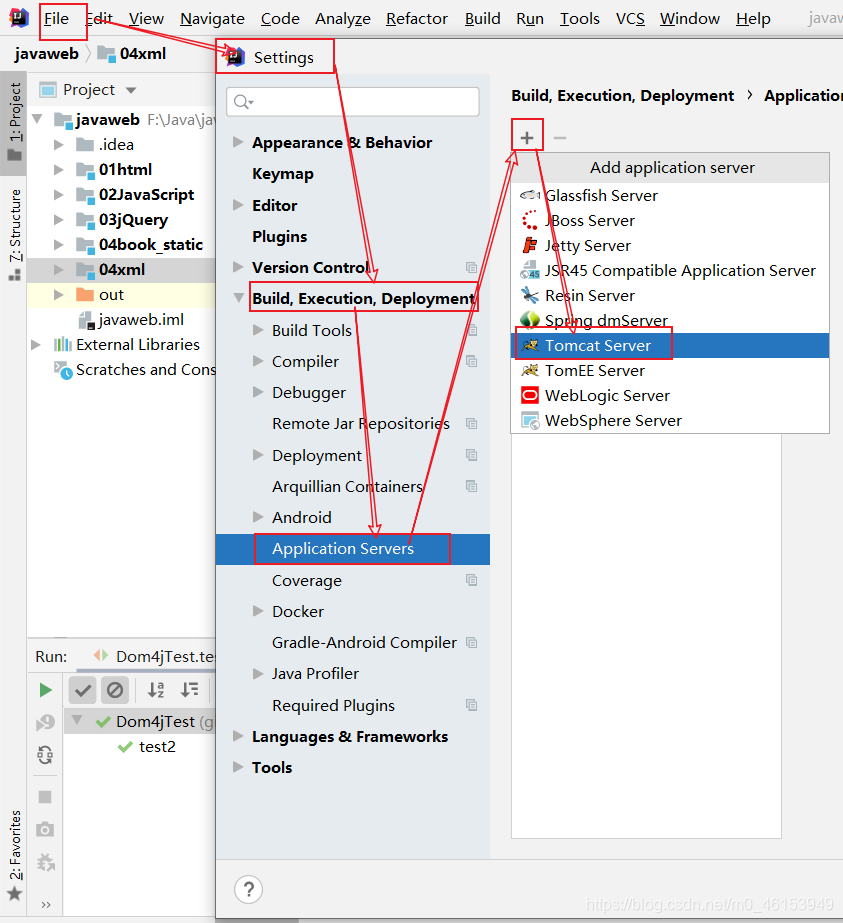This screenshot has width=843, height=923.
Task: Click the stop square icon
Action: coord(45,797)
